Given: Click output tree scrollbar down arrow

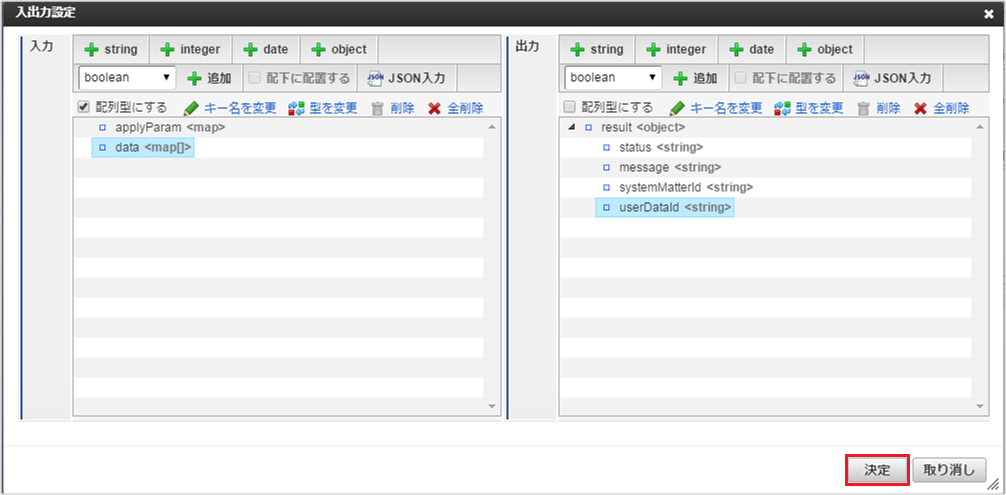Looking at the screenshot, I should 979,407.
